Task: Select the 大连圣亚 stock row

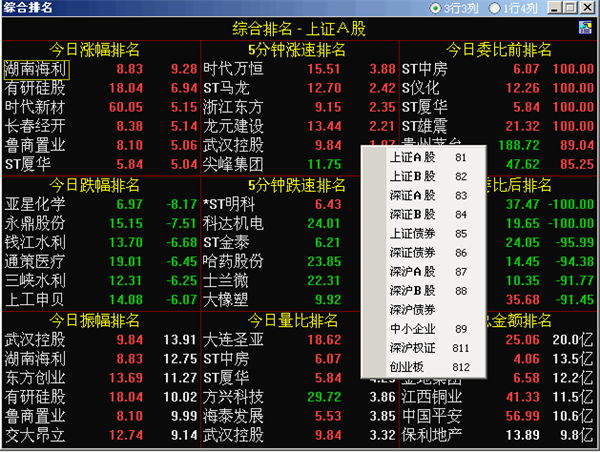Action: 282,340
